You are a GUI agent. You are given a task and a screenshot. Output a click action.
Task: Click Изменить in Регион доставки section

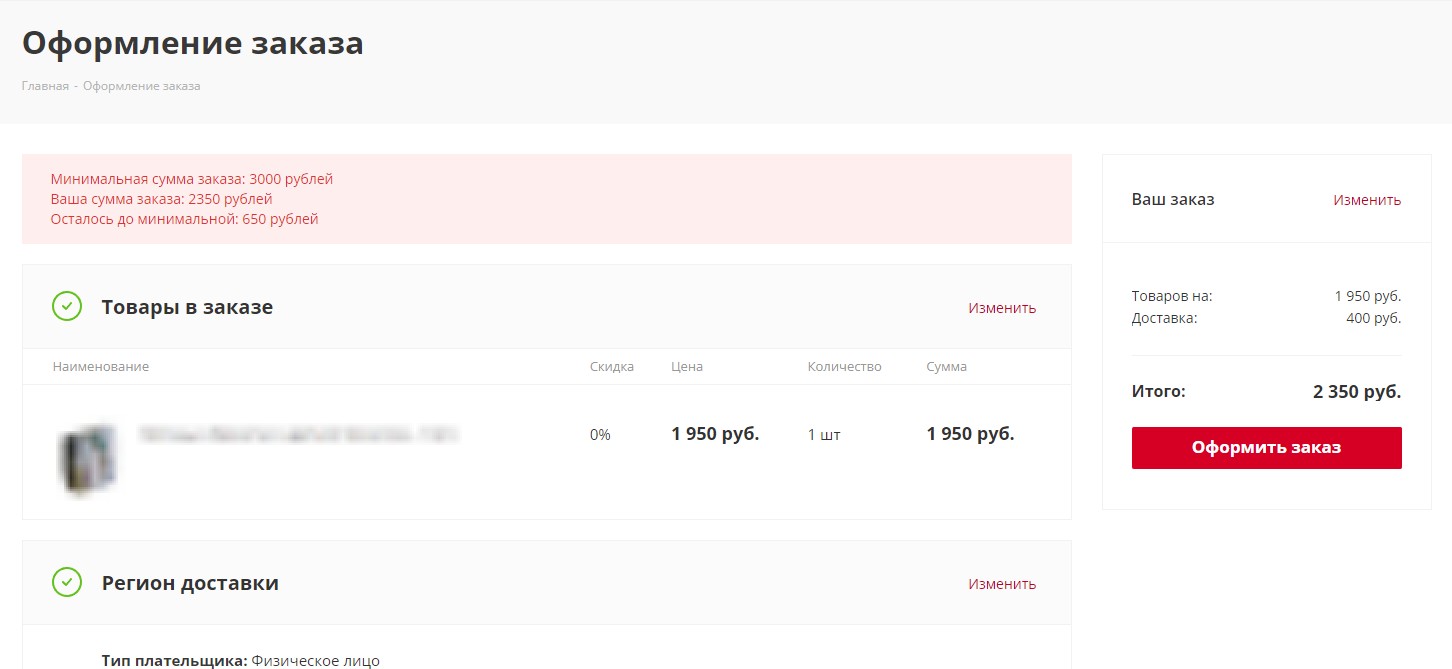[x=1001, y=584]
